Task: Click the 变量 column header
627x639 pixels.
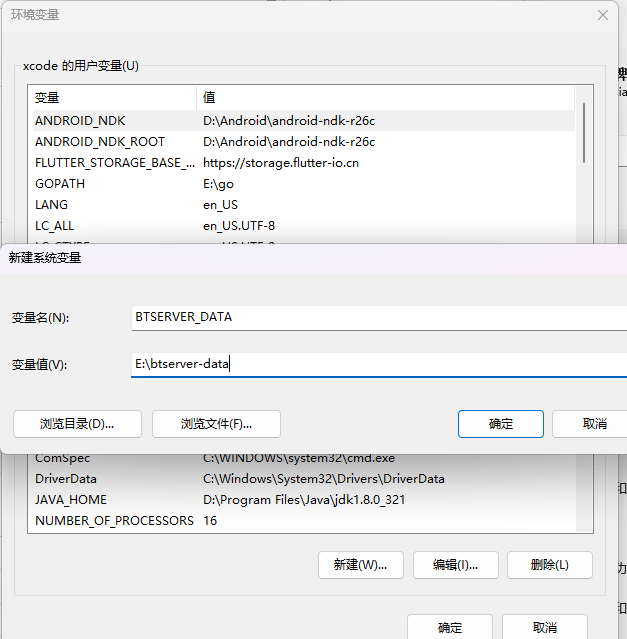Action: click(114, 98)
